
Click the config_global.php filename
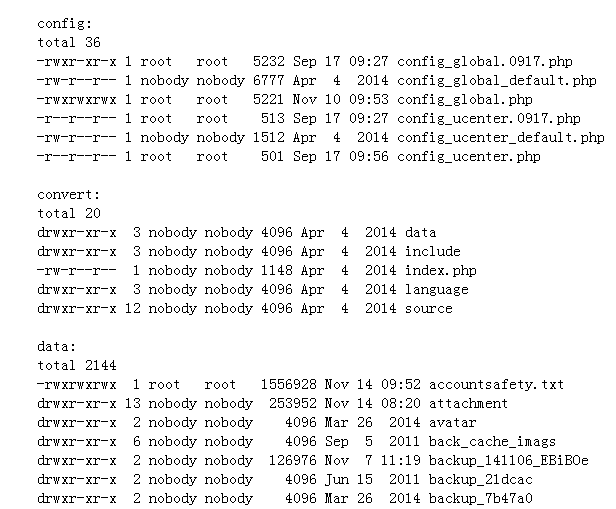(x=465, y=100)
